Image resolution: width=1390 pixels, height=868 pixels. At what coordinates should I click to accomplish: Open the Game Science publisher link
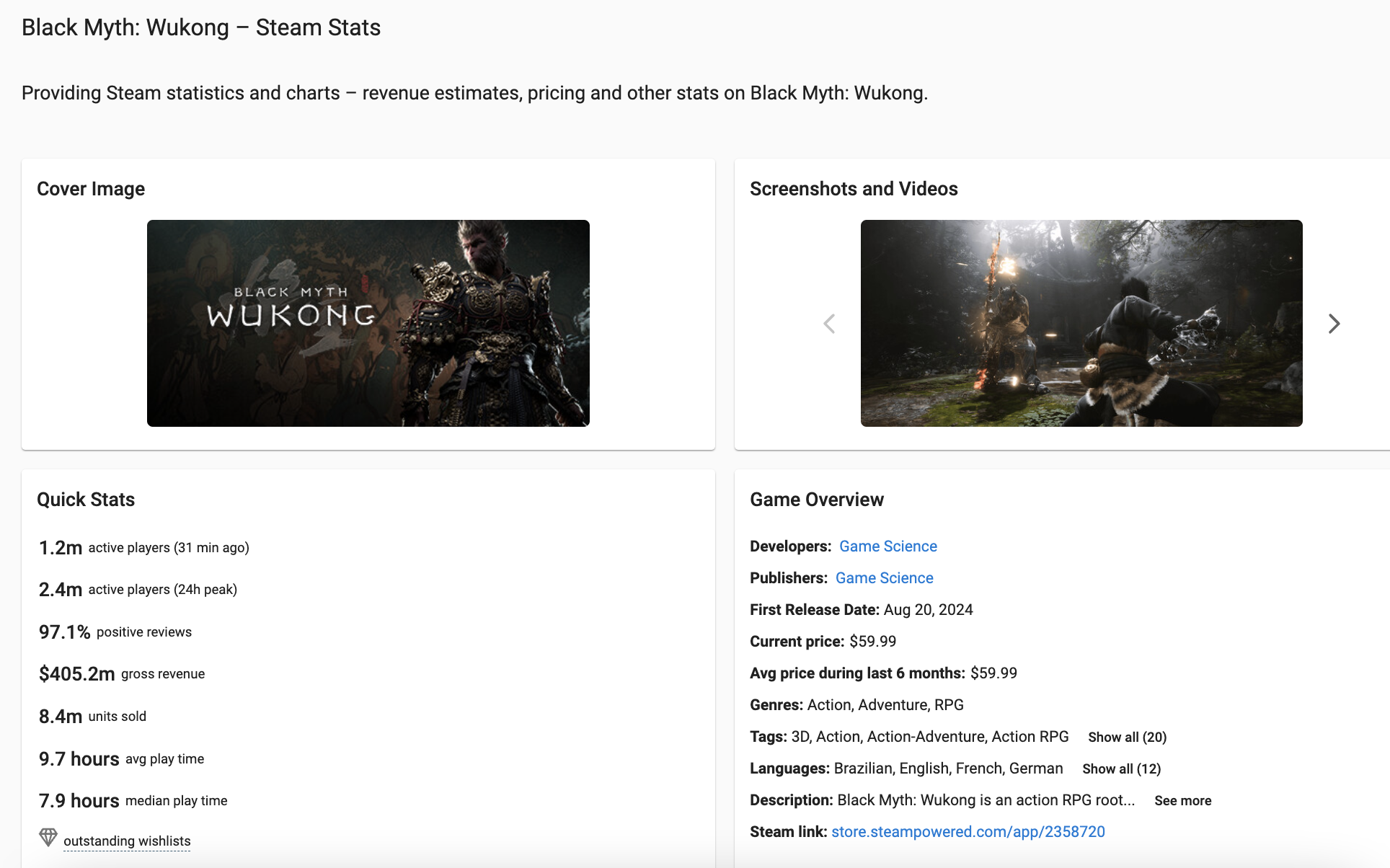point(884,578)
